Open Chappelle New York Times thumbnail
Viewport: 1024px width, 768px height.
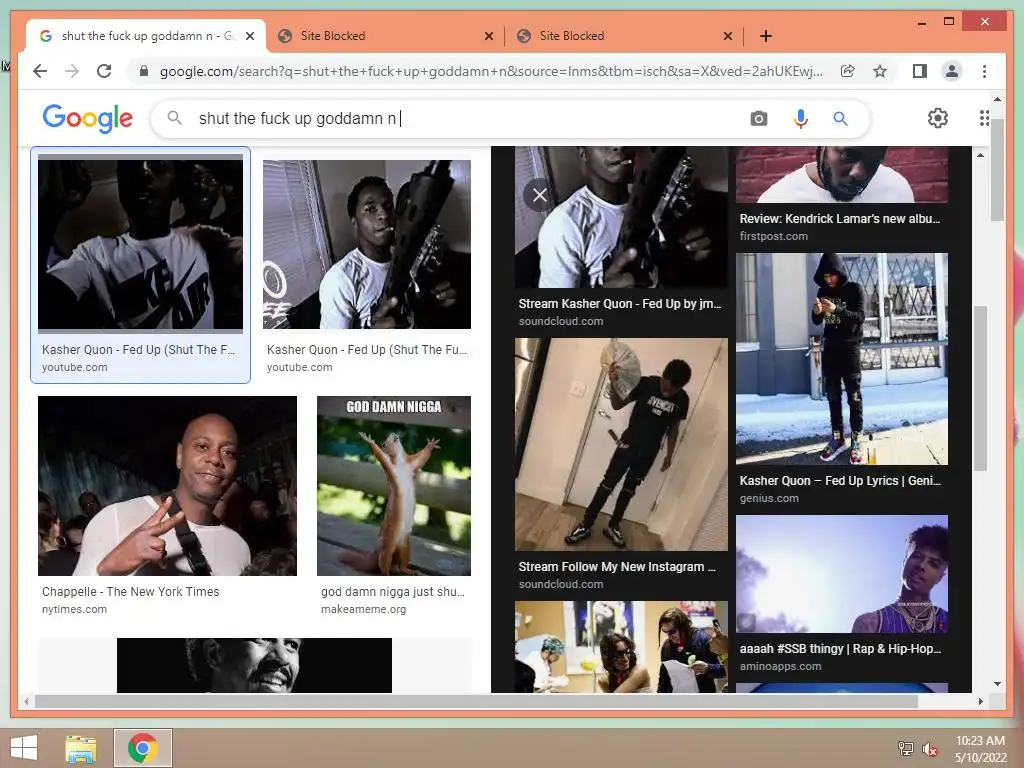click(x=167, y=486)
